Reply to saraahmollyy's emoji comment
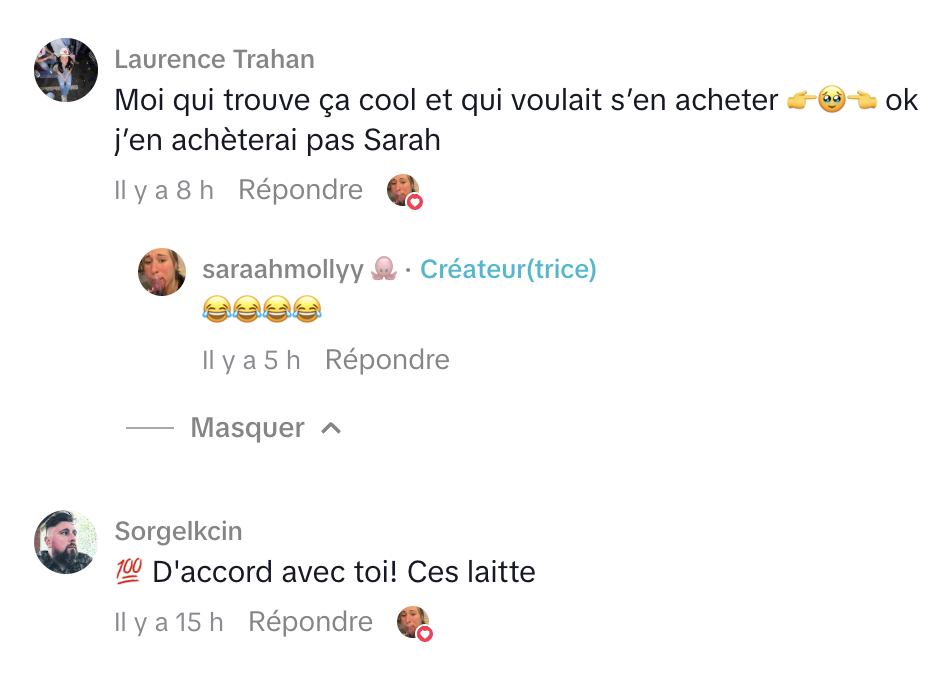The width and height of the screenshot is (944, 680). click(387, 360)
